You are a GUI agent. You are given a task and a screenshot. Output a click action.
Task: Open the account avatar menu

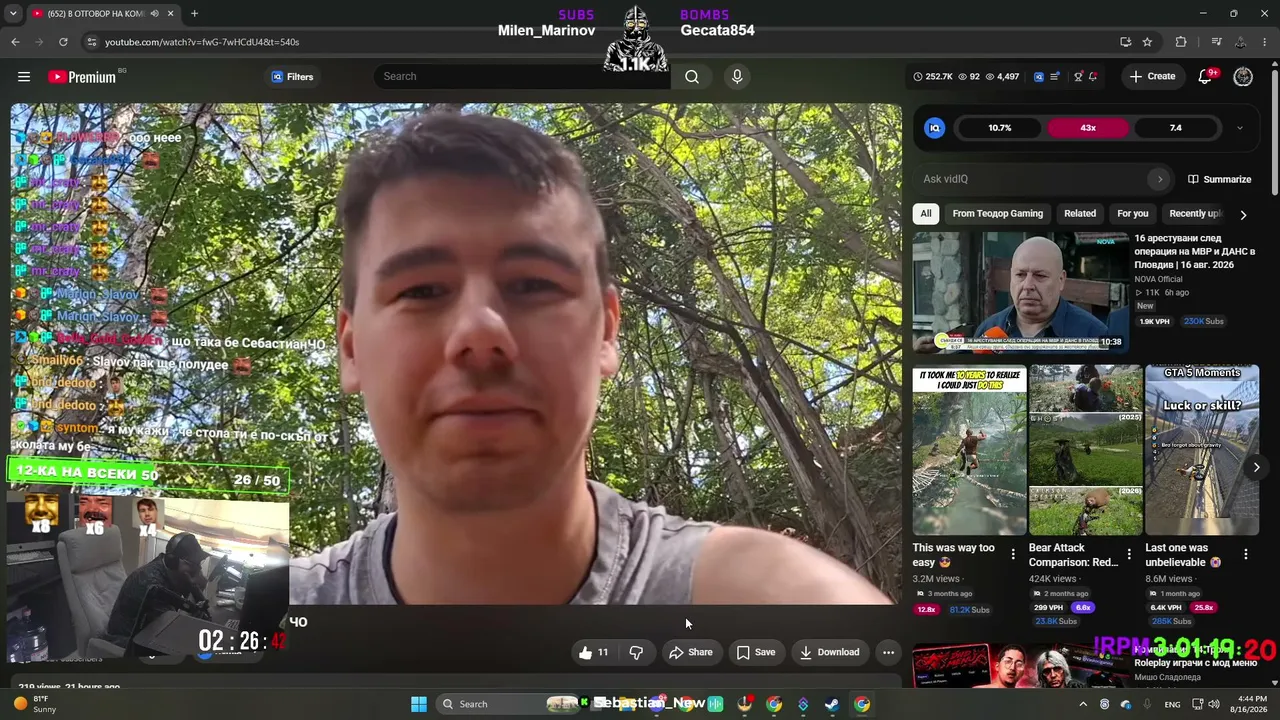click(1243, 77)
